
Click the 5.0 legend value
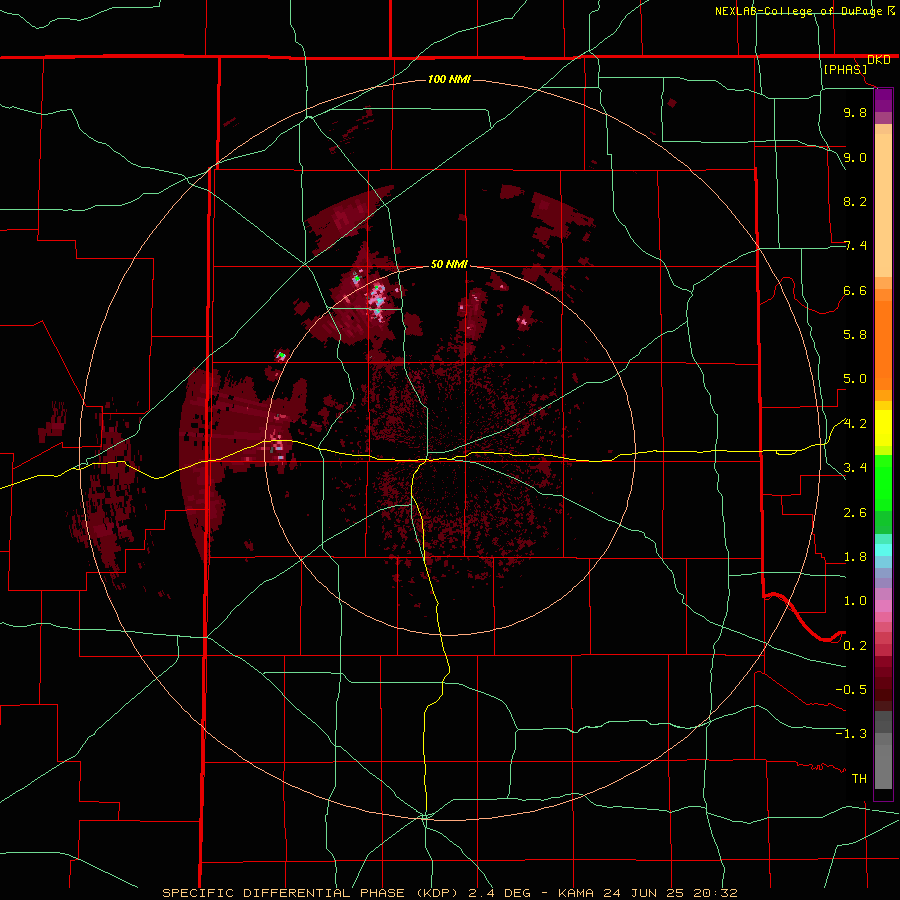pos(855,379)
